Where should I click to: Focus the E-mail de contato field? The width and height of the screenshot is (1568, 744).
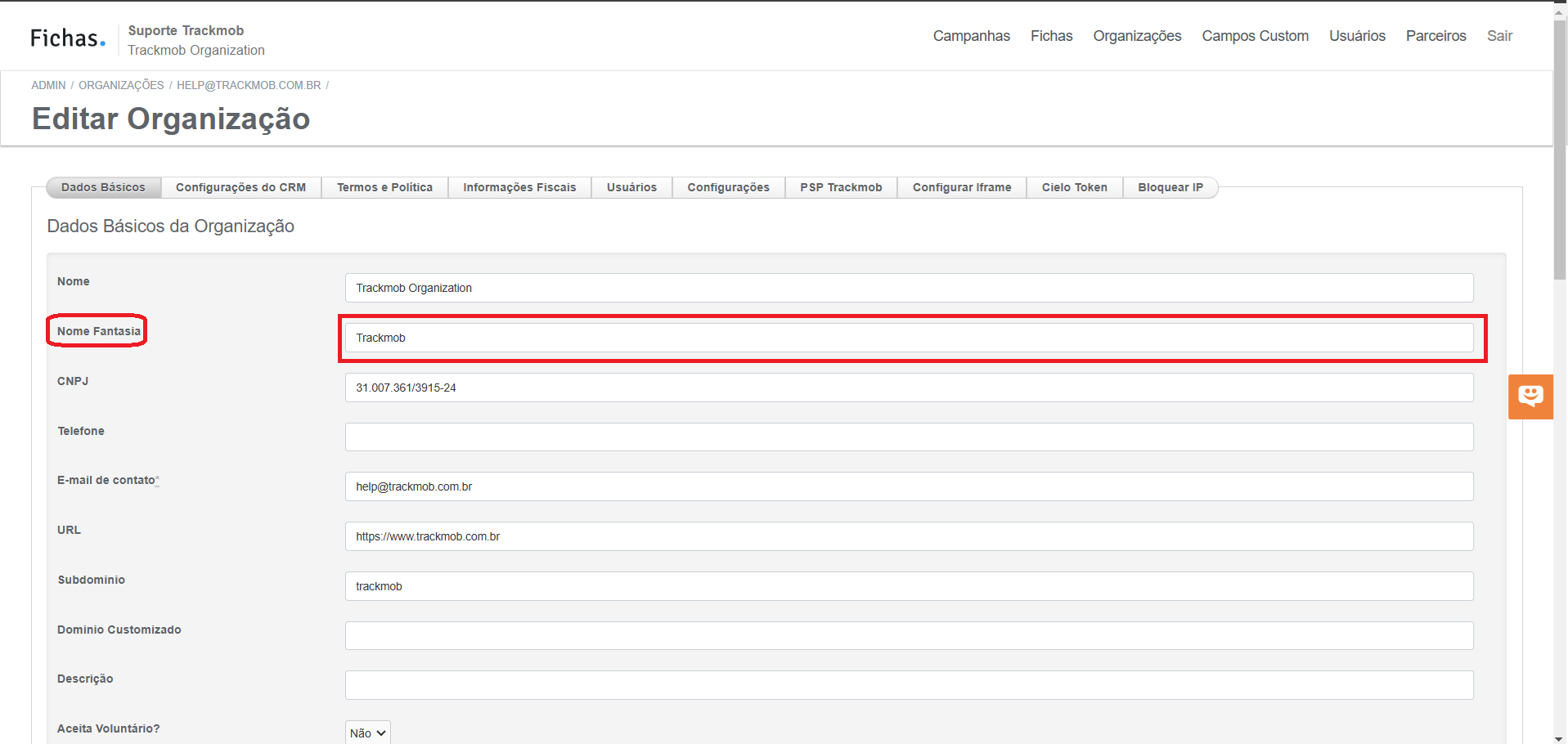click(x=909, y=486)
